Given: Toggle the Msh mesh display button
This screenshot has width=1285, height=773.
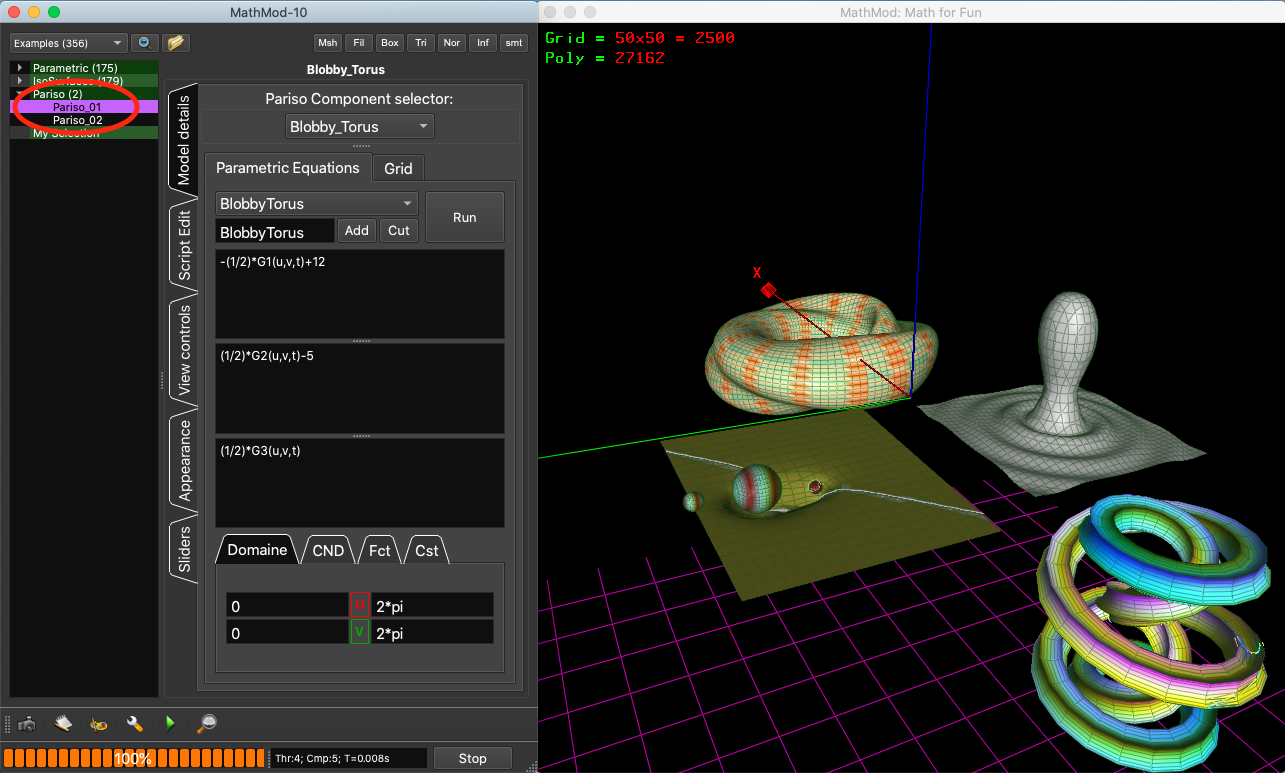Looking at the screenshot, I should tap(327, 42).
